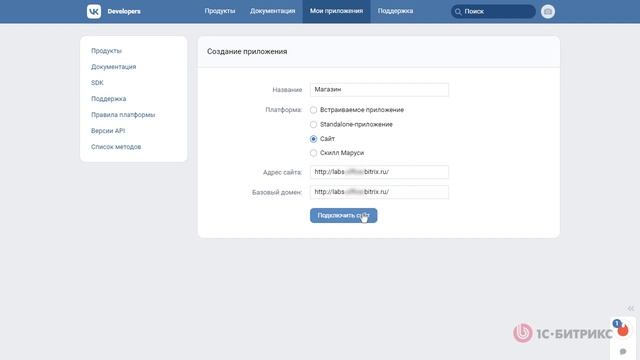
Task: Select Скилл Маруси radio option
Action: 313,153
